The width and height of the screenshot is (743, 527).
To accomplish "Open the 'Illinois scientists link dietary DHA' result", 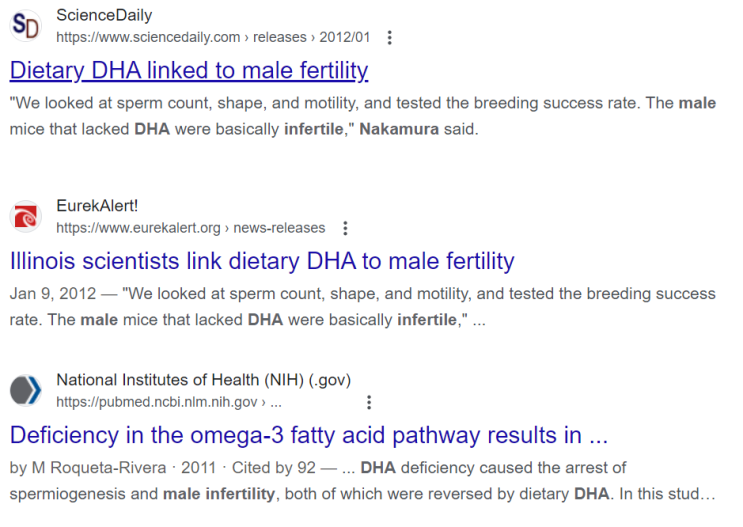I will [x=262, y=261].
